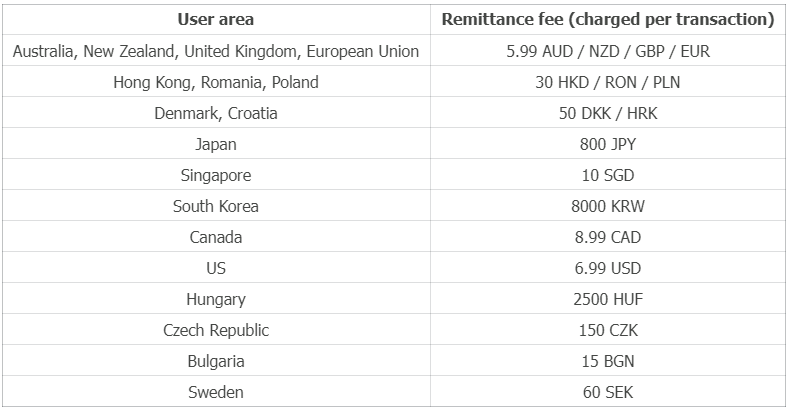Click the 8000 KRW fee value
Screen dimensions: 794x411
608,206
